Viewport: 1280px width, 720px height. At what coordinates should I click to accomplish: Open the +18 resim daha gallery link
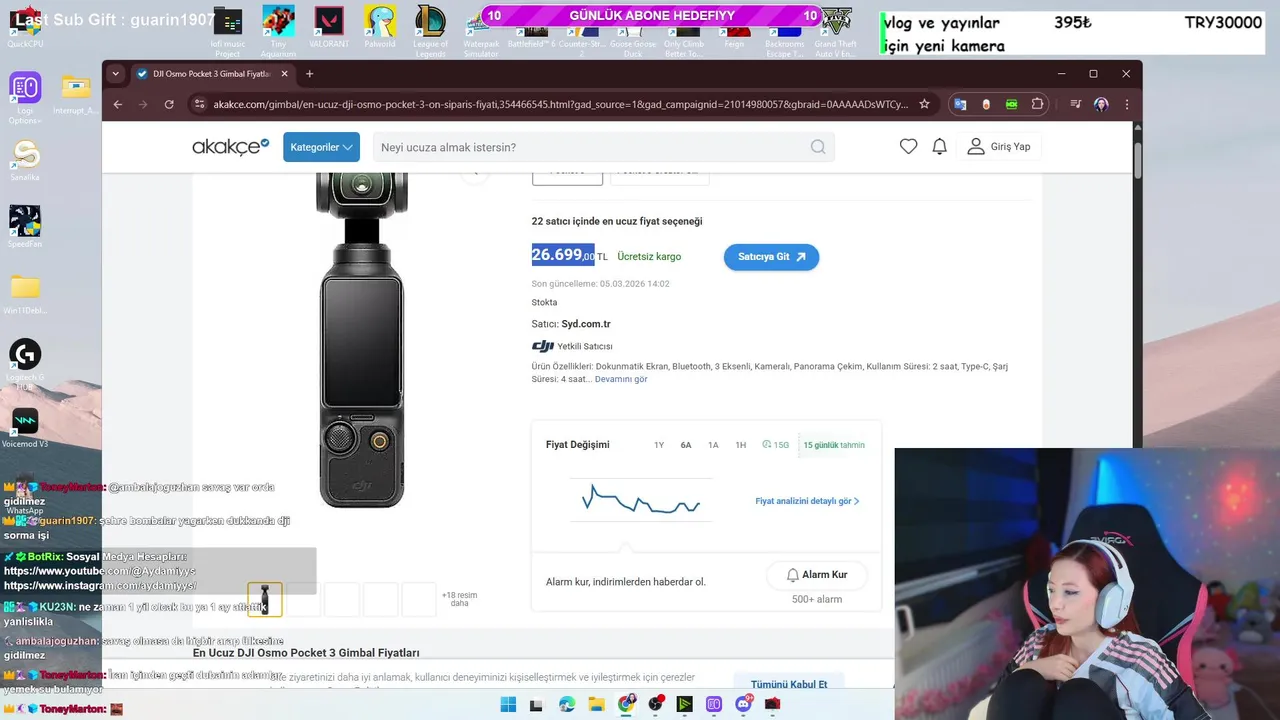[459, 599]
